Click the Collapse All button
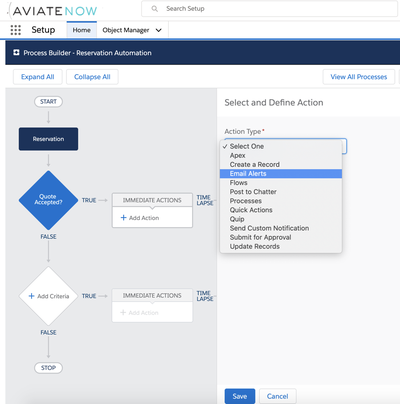The height and width of the screenshot is (404, 400). [x=92, y=77]
